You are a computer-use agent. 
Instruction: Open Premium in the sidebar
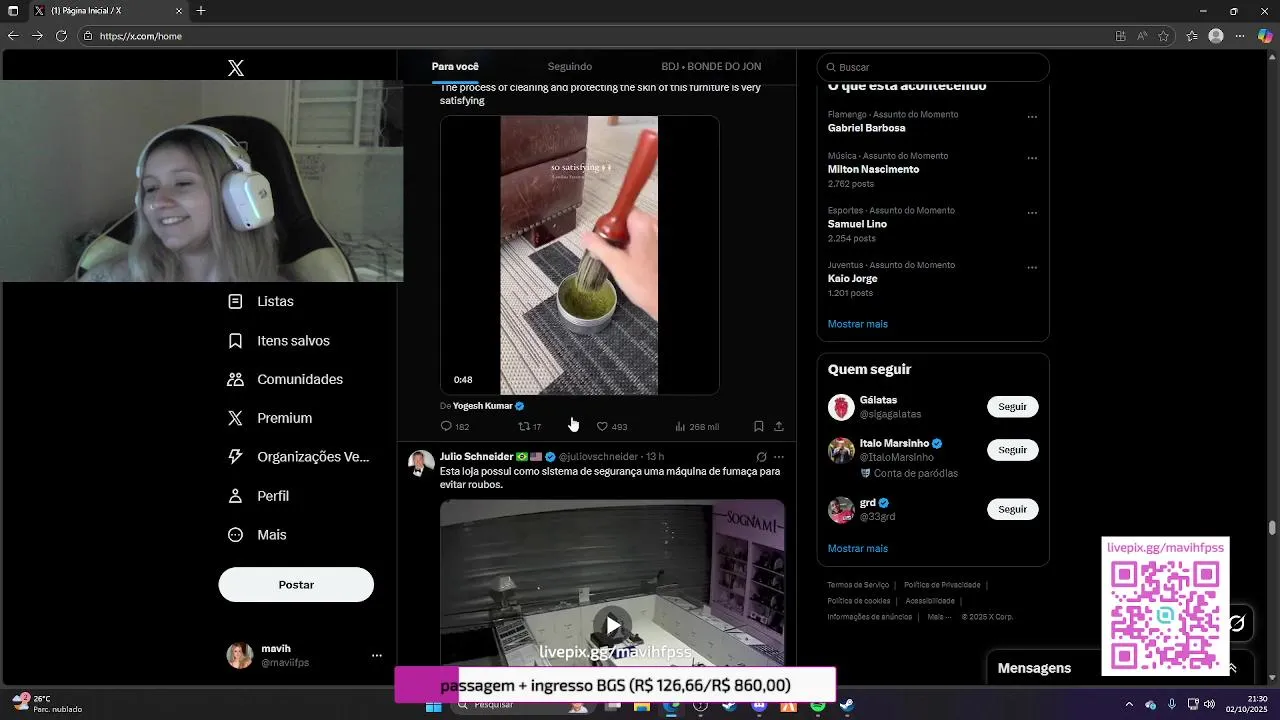pyautogui.click(x=270, y=418)
